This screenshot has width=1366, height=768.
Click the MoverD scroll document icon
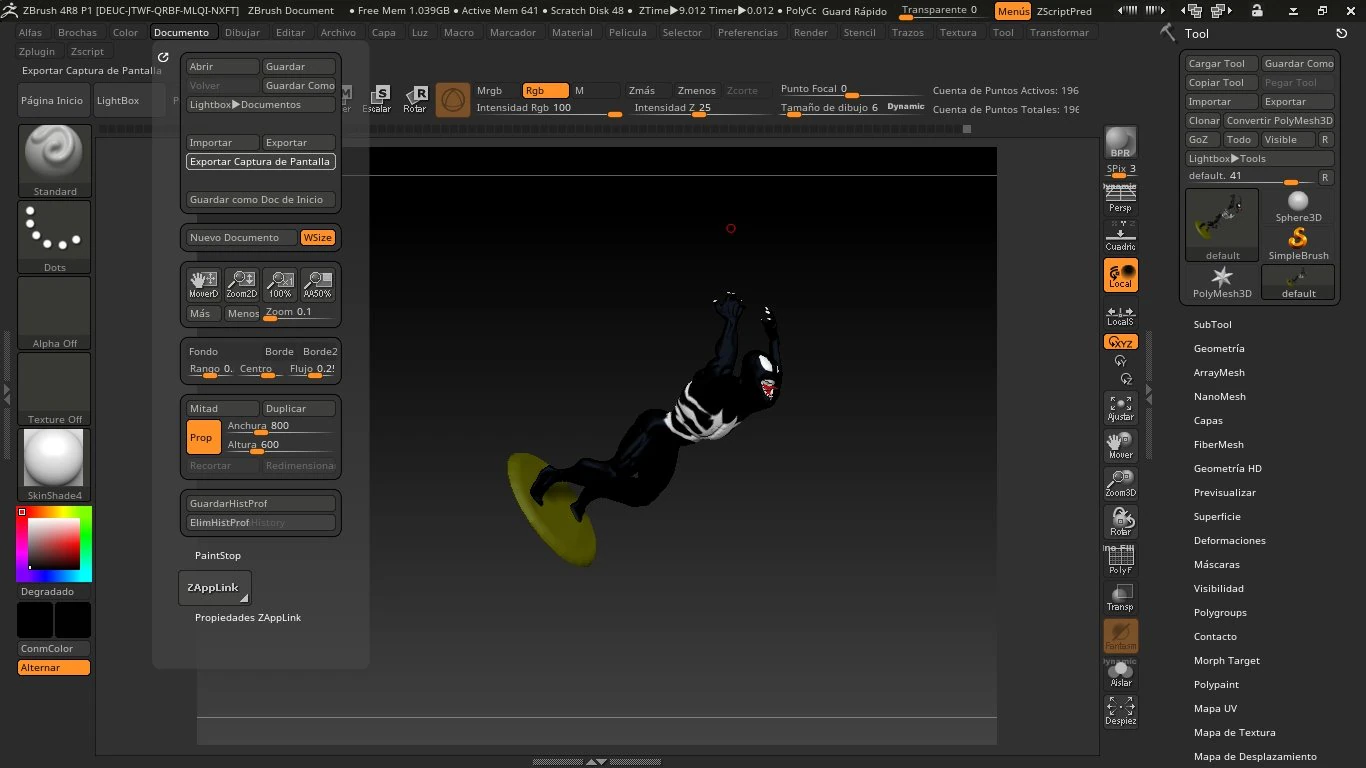pos(204,285)
